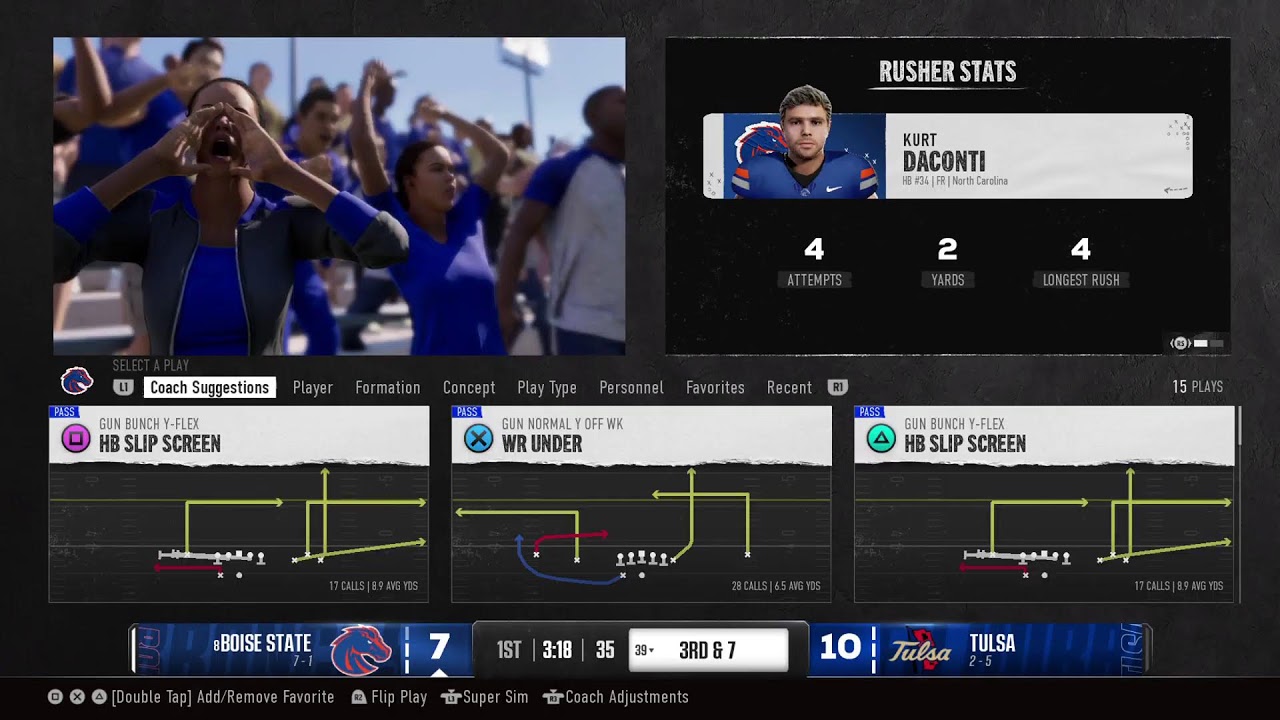Screen dimensions: 1280x720
Task: Click the 15 PLAYS counter
Action: (x=1197, y=387)
